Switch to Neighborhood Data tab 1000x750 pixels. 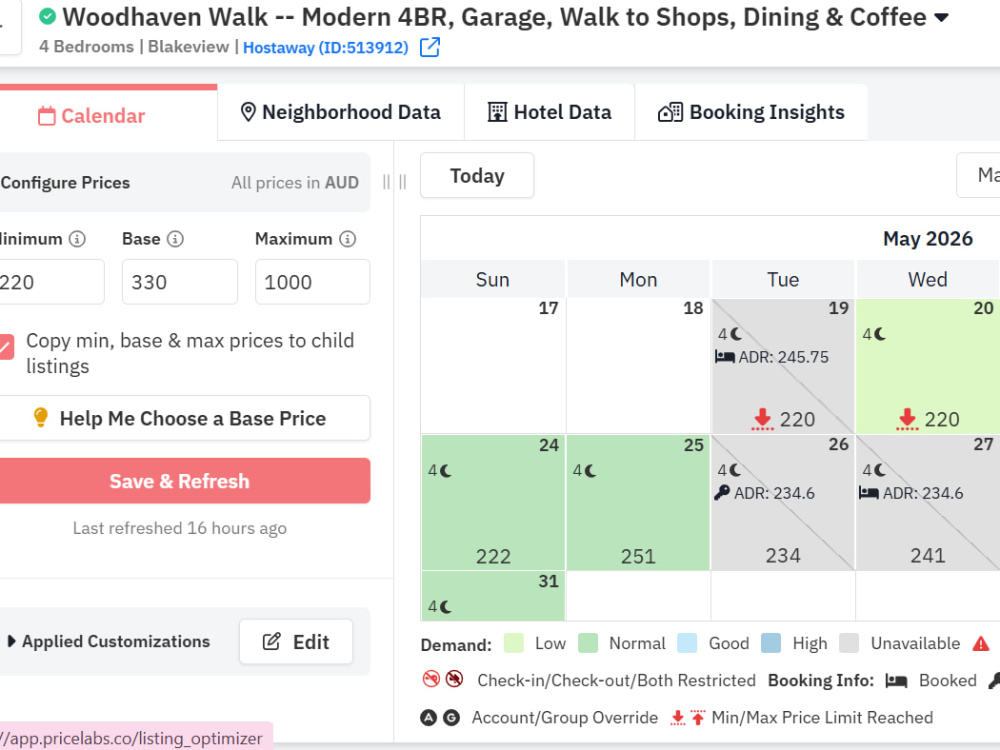coord(341,112)
